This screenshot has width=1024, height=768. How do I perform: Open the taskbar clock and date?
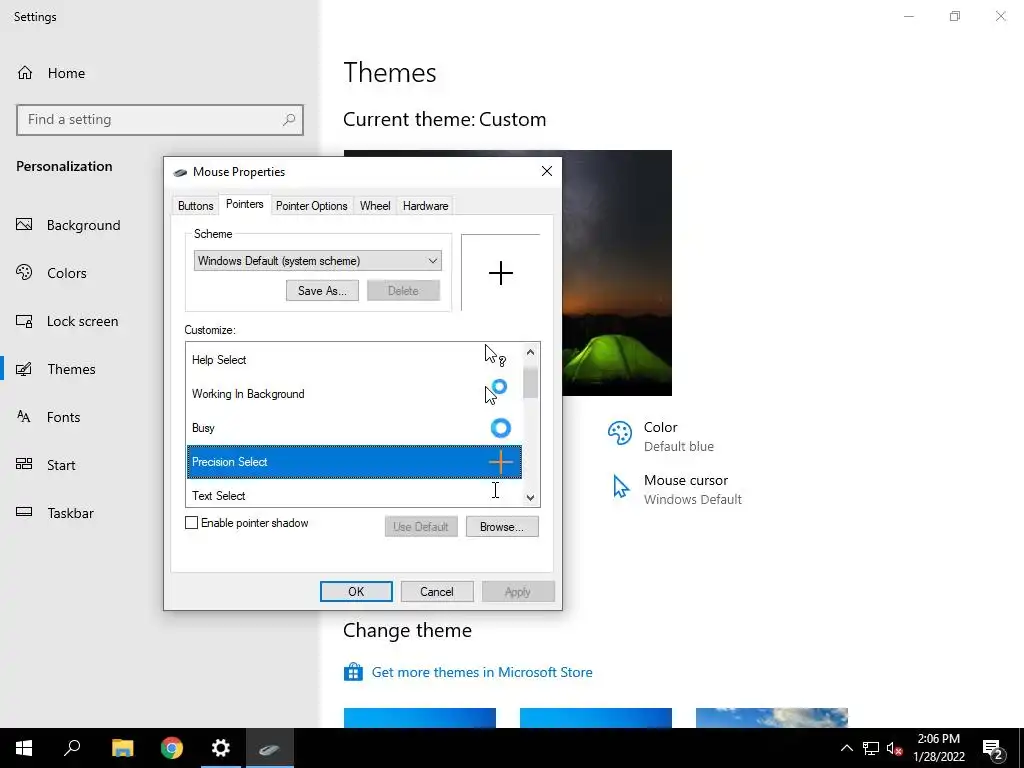pyautogui.click(x=938, y=748)
